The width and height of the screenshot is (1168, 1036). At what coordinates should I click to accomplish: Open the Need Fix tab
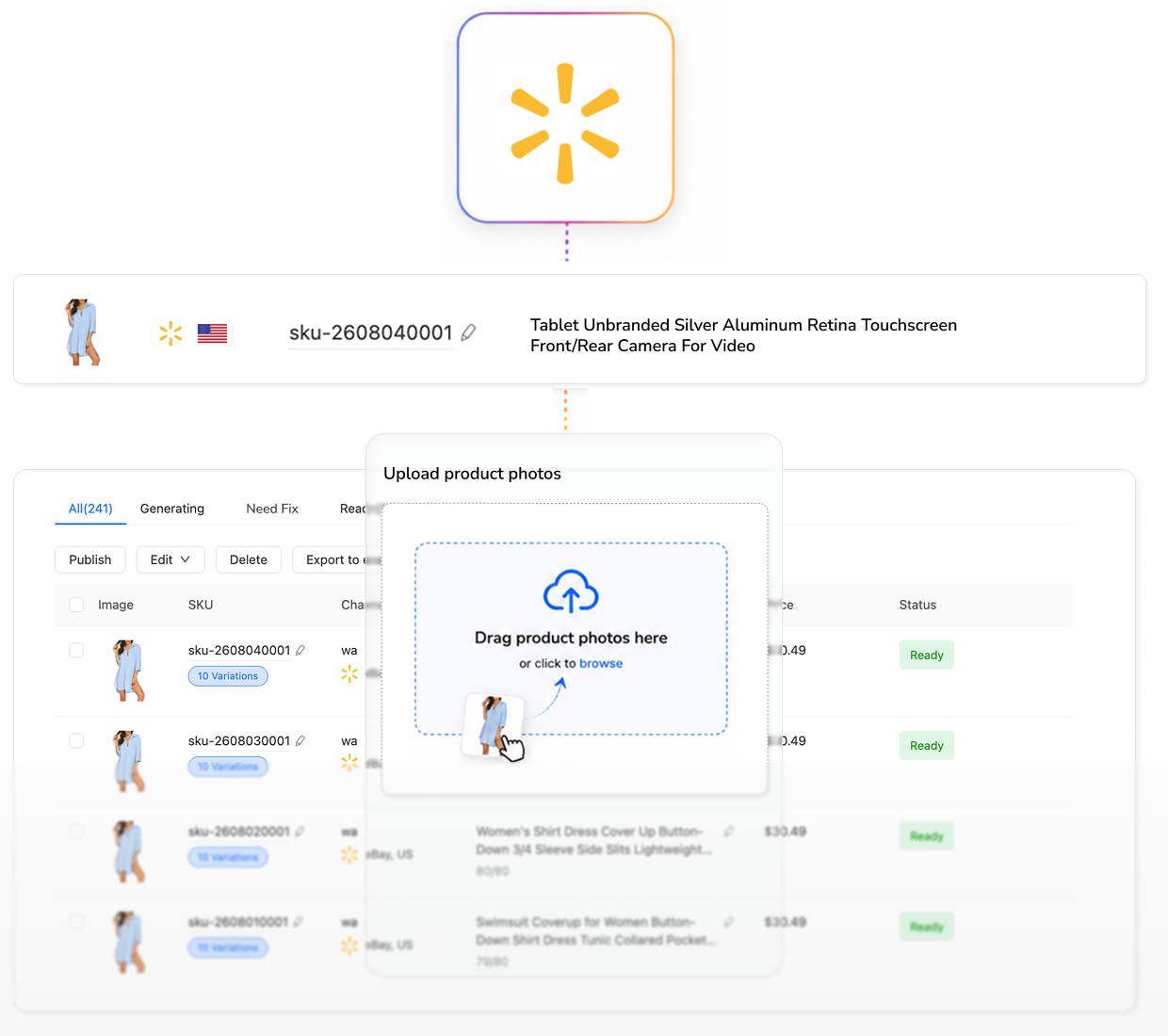[x=272, y=509]
